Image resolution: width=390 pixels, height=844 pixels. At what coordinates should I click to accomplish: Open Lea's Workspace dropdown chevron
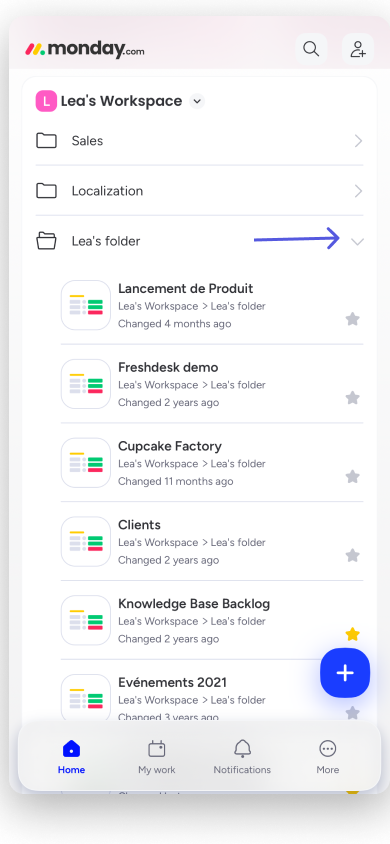(197, 101)
